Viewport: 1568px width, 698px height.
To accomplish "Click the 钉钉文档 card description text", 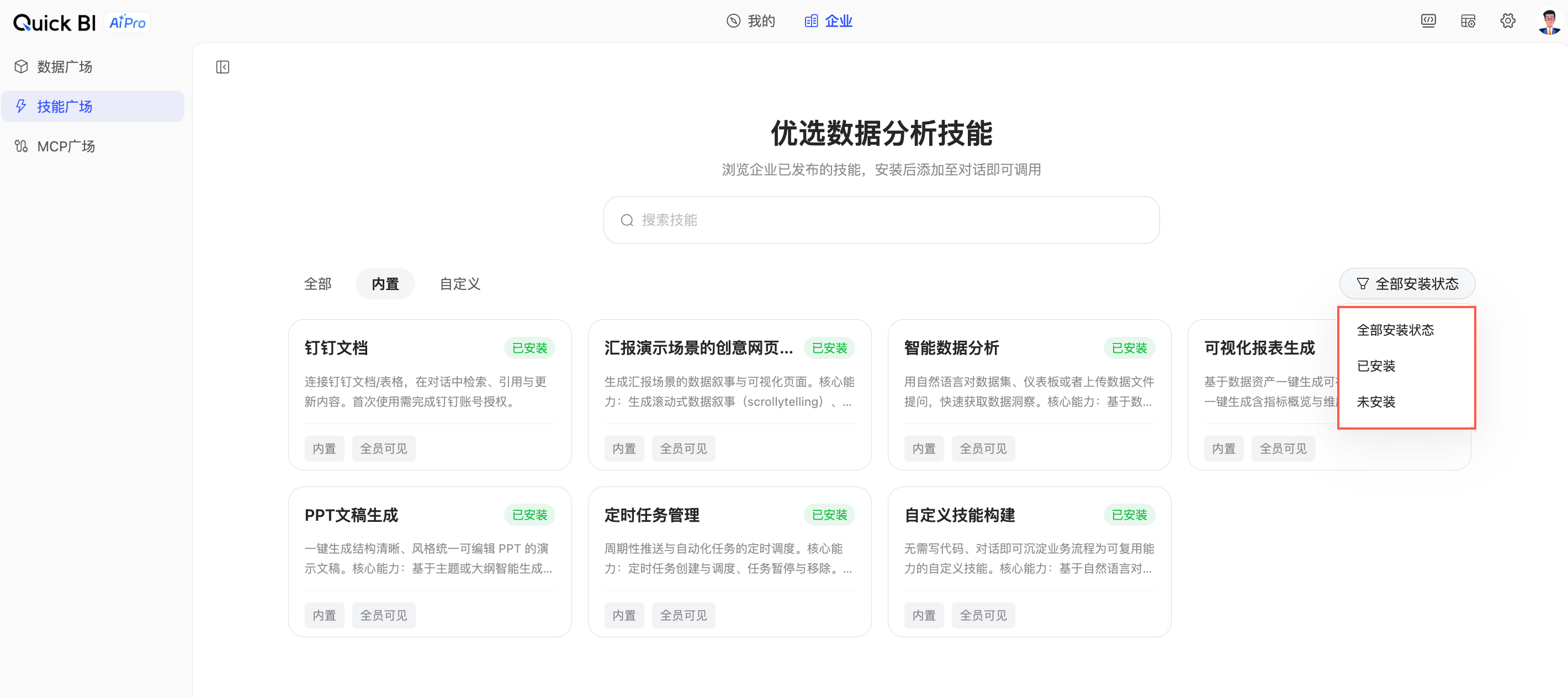I will tap(426, 392).
